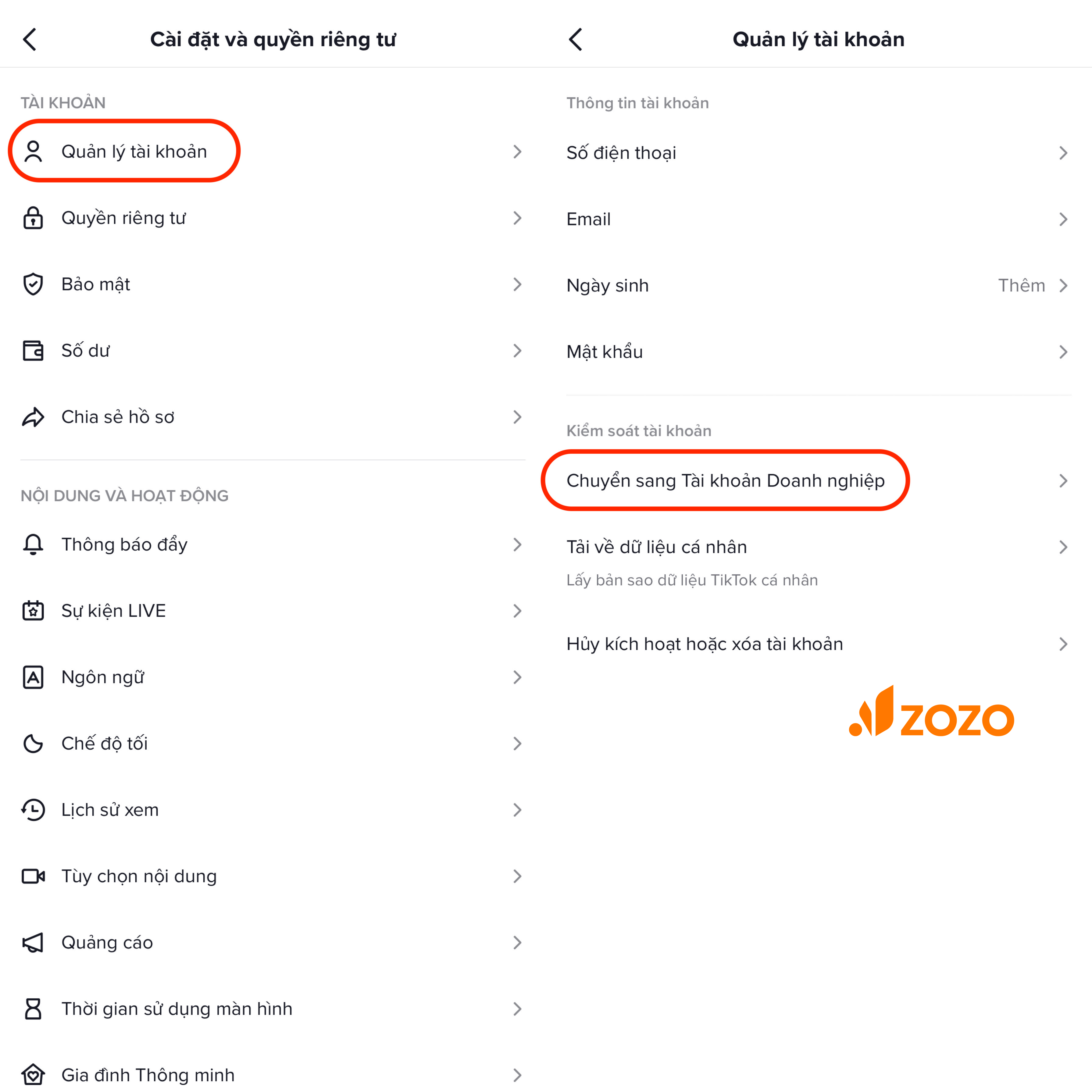Open Hủy kích hoạt hoặc xóa tài khoản
Viewport: 1092px width, 1092px height.
click(819, 644)
